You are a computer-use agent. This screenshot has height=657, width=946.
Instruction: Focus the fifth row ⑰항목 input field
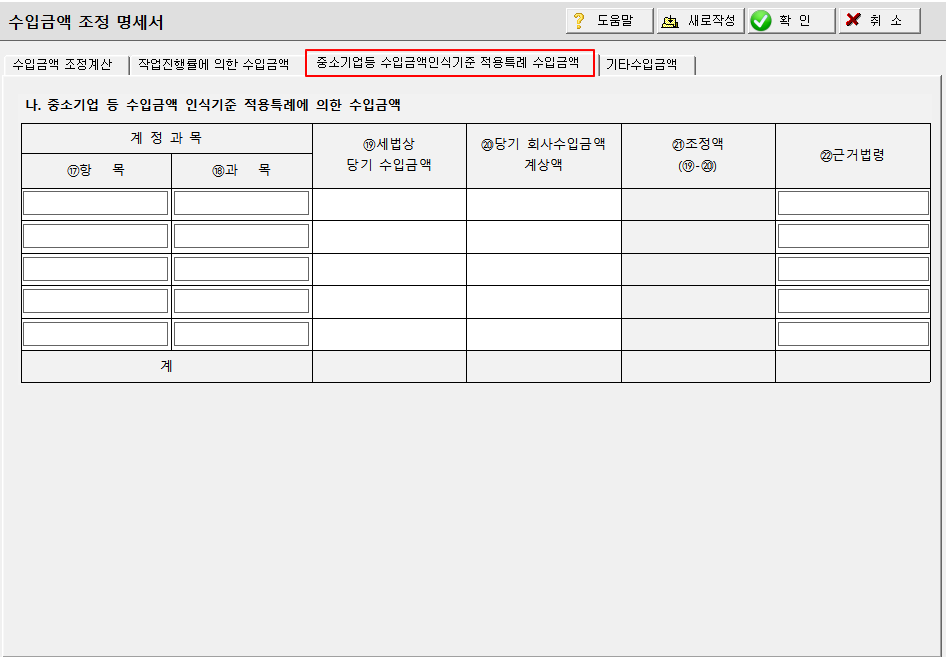[x=95, y=334]
